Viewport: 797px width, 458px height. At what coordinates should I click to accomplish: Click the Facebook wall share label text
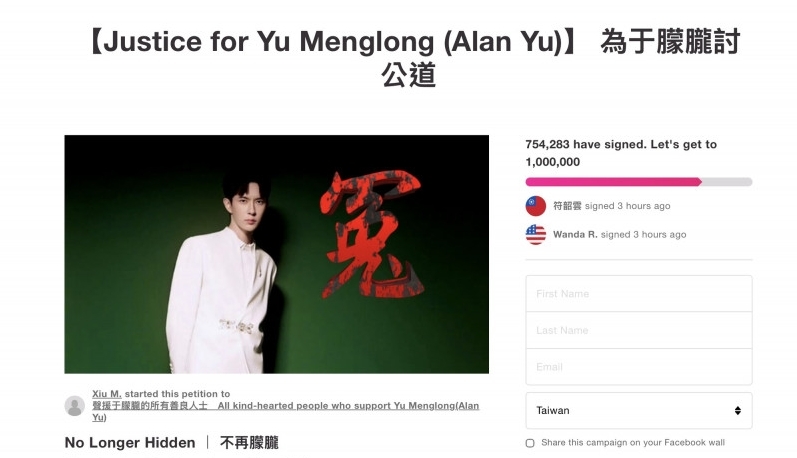coord(633,442)
